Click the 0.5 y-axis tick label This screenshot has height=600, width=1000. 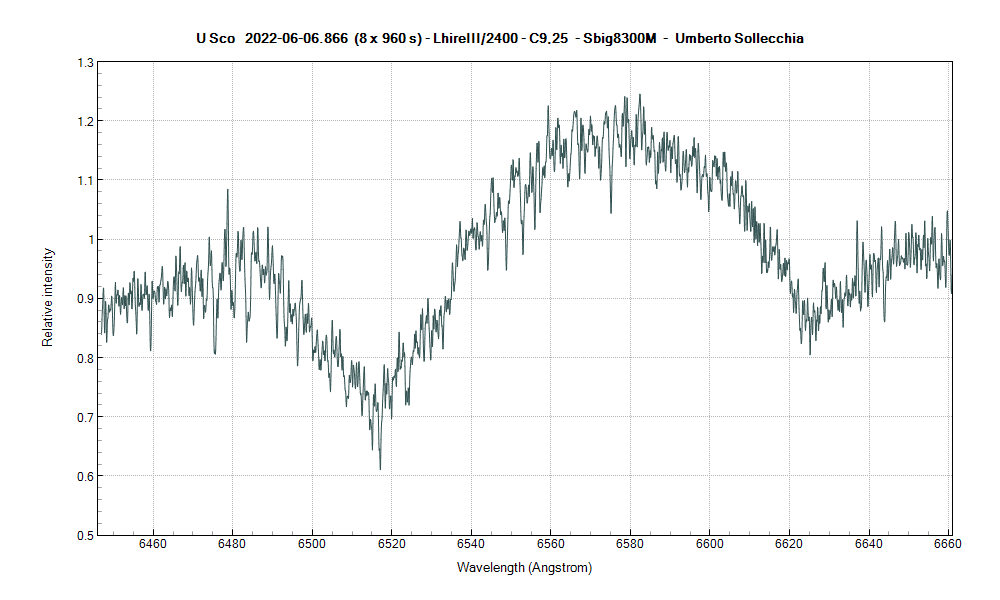(x=85, y=535)
